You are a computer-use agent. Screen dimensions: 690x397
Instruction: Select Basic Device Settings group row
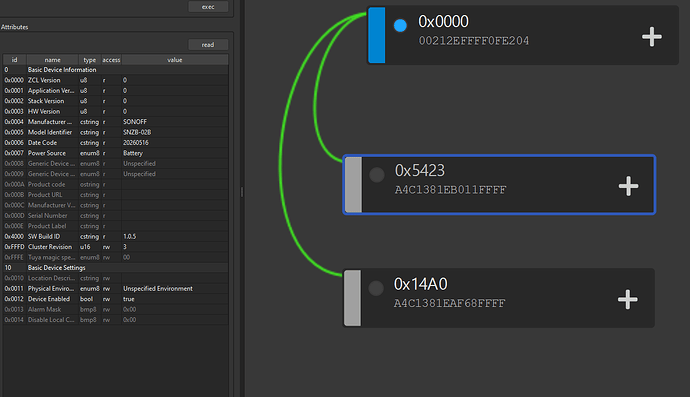point(116,268)
